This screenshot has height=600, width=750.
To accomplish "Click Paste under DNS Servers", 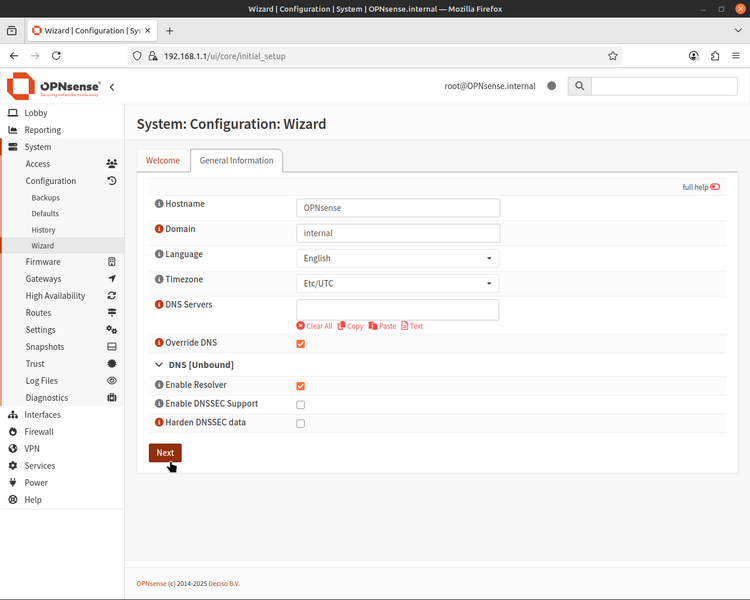I will tap(383, 326).
